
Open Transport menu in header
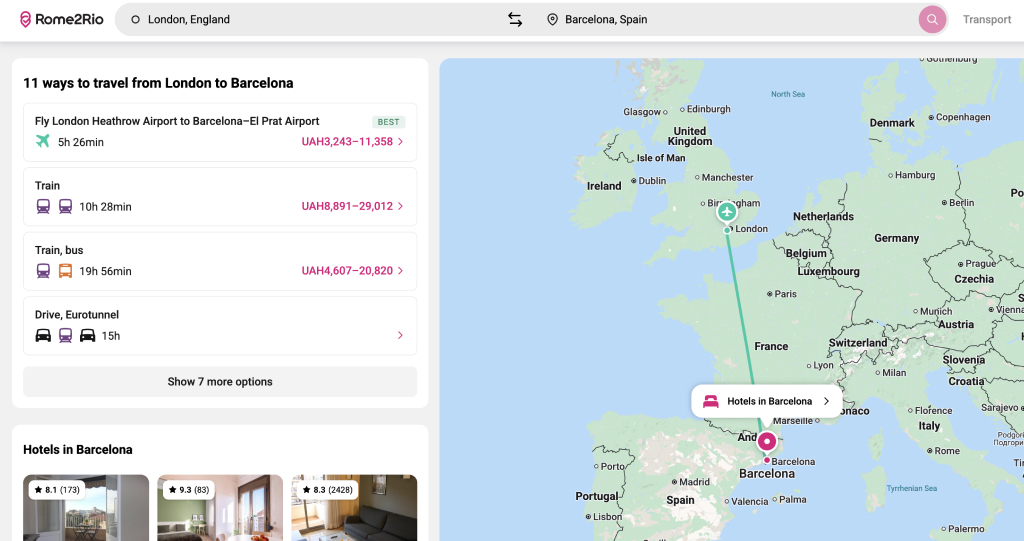click(987, 20)
